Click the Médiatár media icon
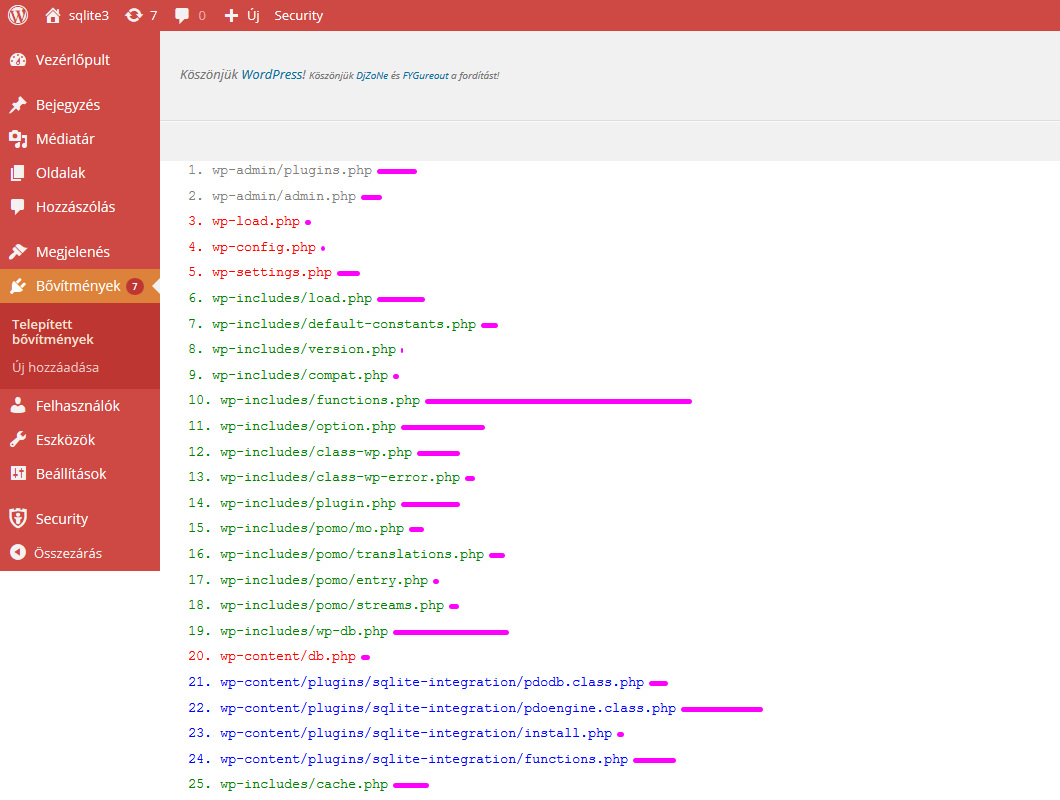The height and width of the screenshot is (800, 1060). tap(18, 139)
